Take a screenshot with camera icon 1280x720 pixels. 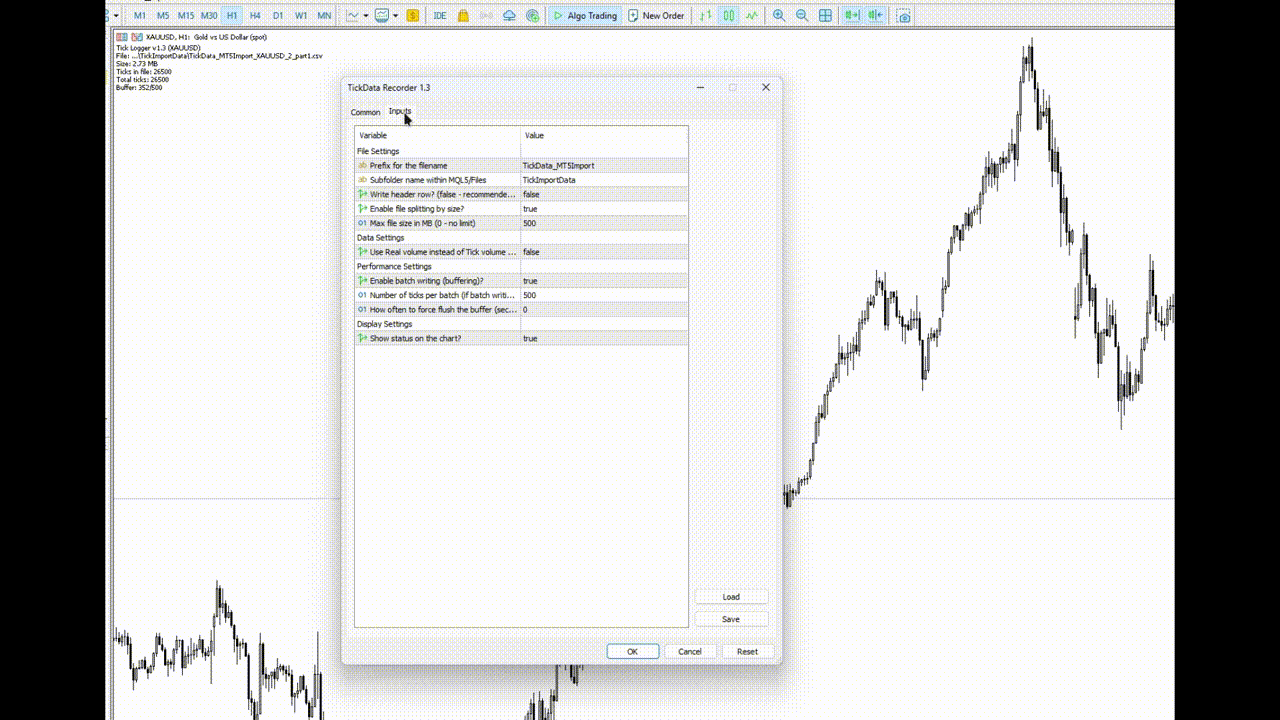904,16
